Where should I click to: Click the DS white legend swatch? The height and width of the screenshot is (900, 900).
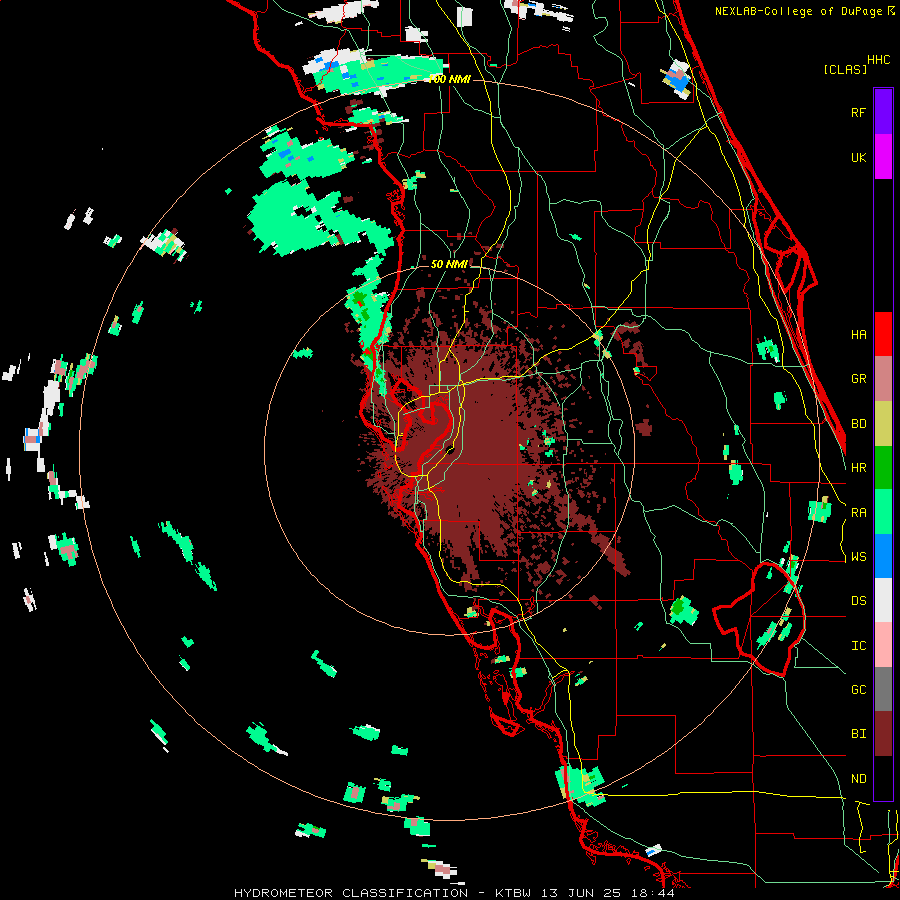883,600
